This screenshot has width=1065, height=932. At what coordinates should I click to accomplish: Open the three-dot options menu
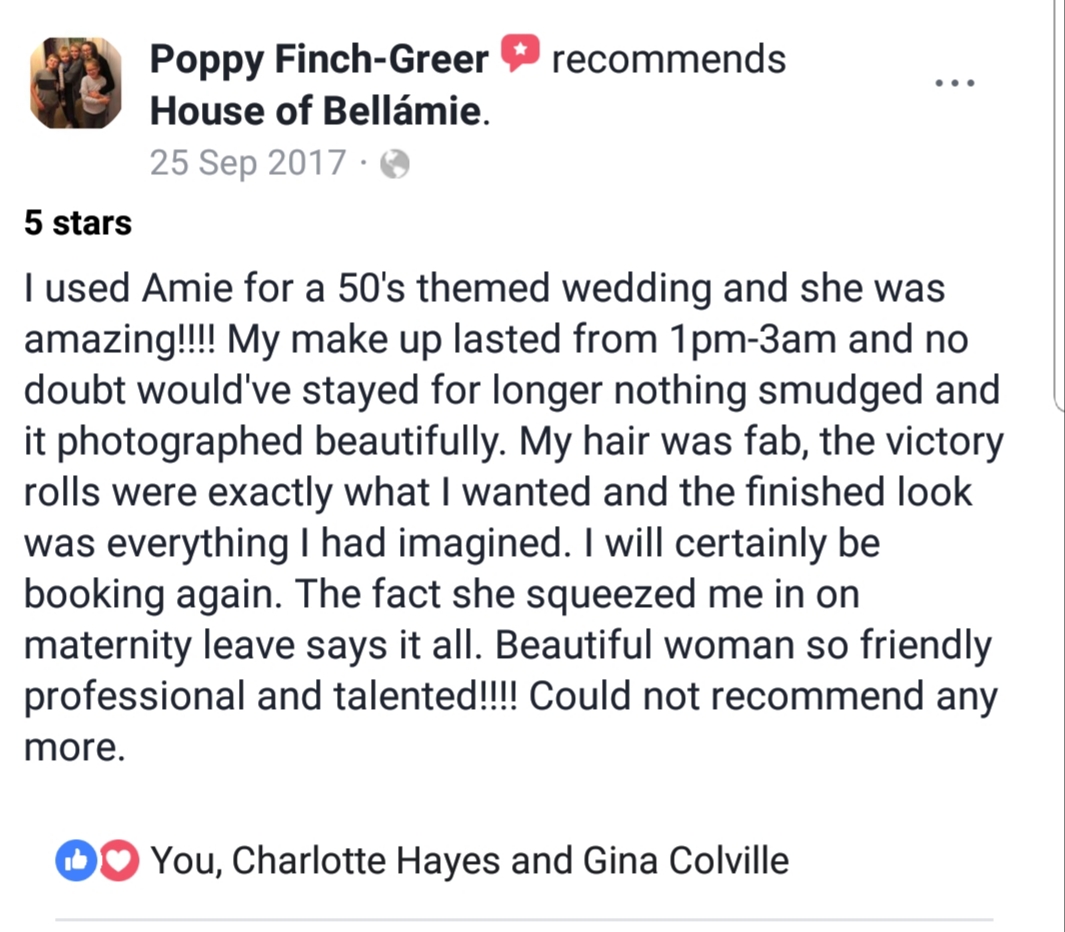click(954, 83)
